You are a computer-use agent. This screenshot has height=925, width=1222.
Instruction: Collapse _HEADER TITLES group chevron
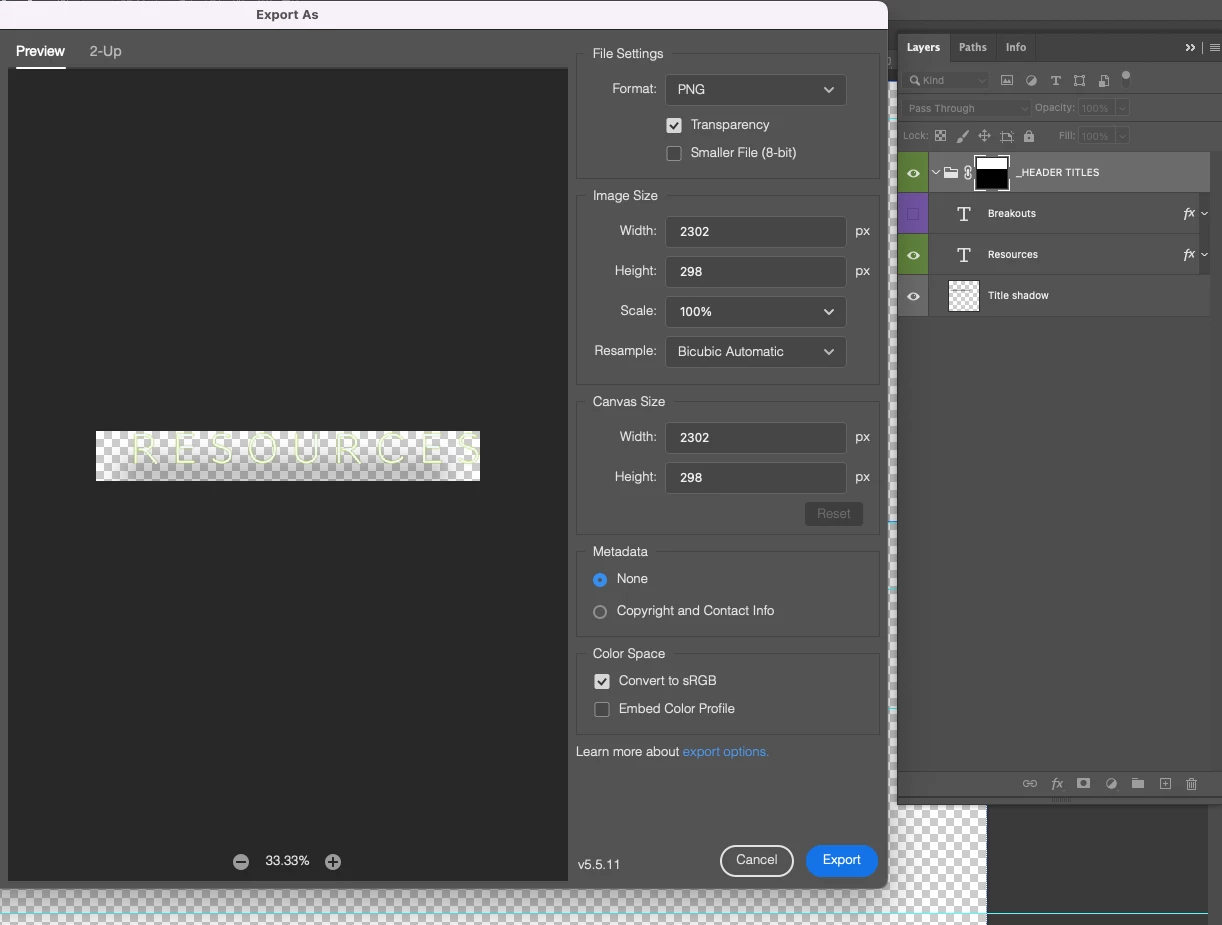tap(936, 173)
